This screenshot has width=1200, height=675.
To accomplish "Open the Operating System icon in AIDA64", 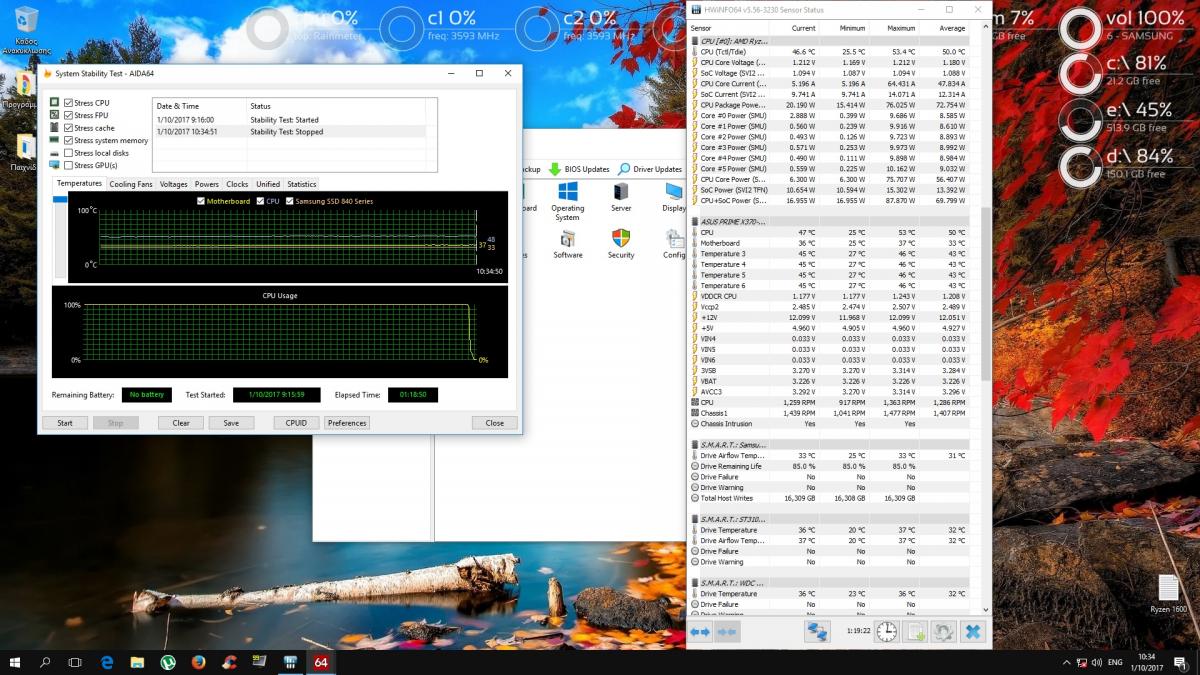I will pos(567,201).
